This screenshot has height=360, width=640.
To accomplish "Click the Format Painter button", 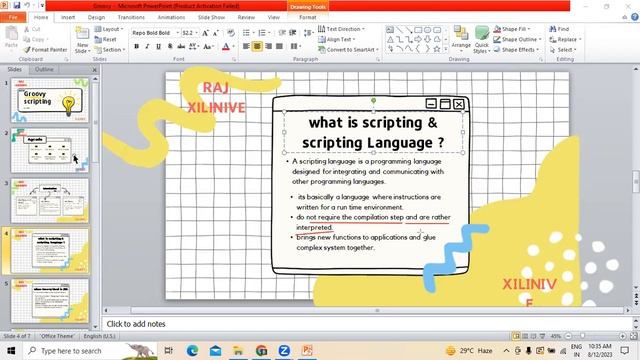I will click(x=45, y=49).
